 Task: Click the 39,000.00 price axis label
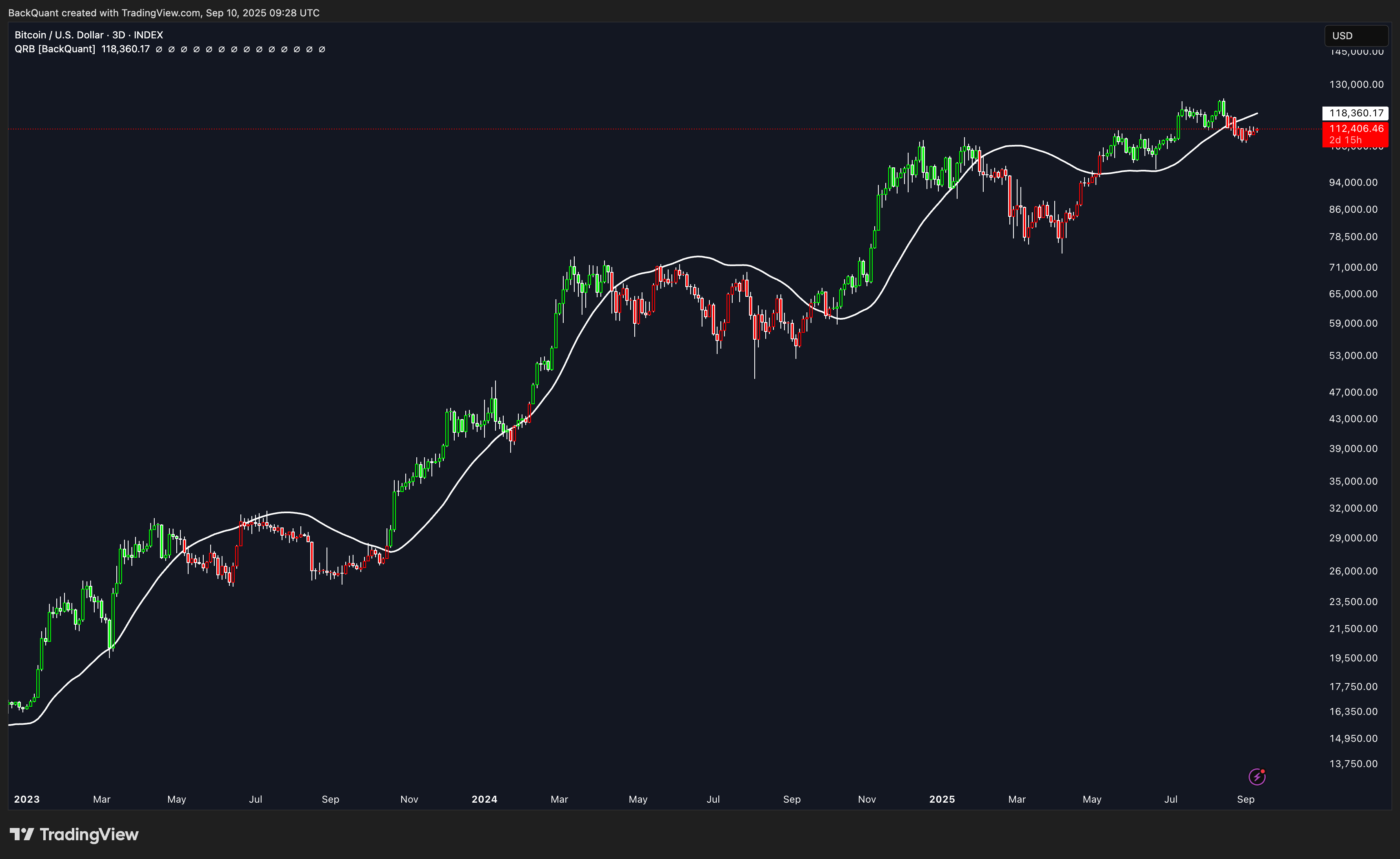[1353, 449]
